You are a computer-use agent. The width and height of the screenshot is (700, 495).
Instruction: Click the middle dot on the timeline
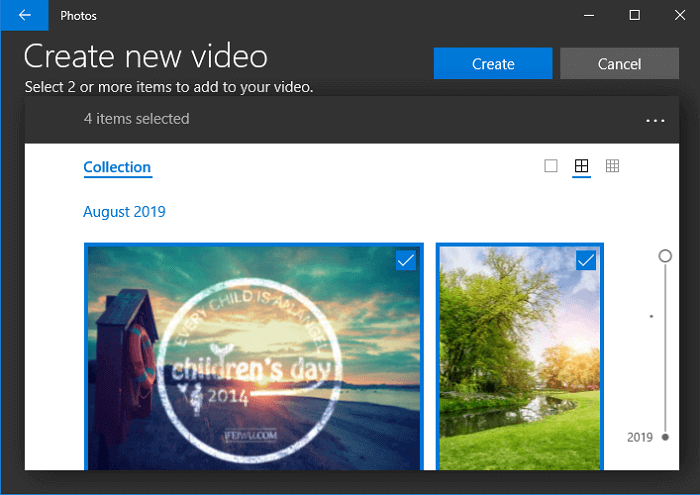652,316
